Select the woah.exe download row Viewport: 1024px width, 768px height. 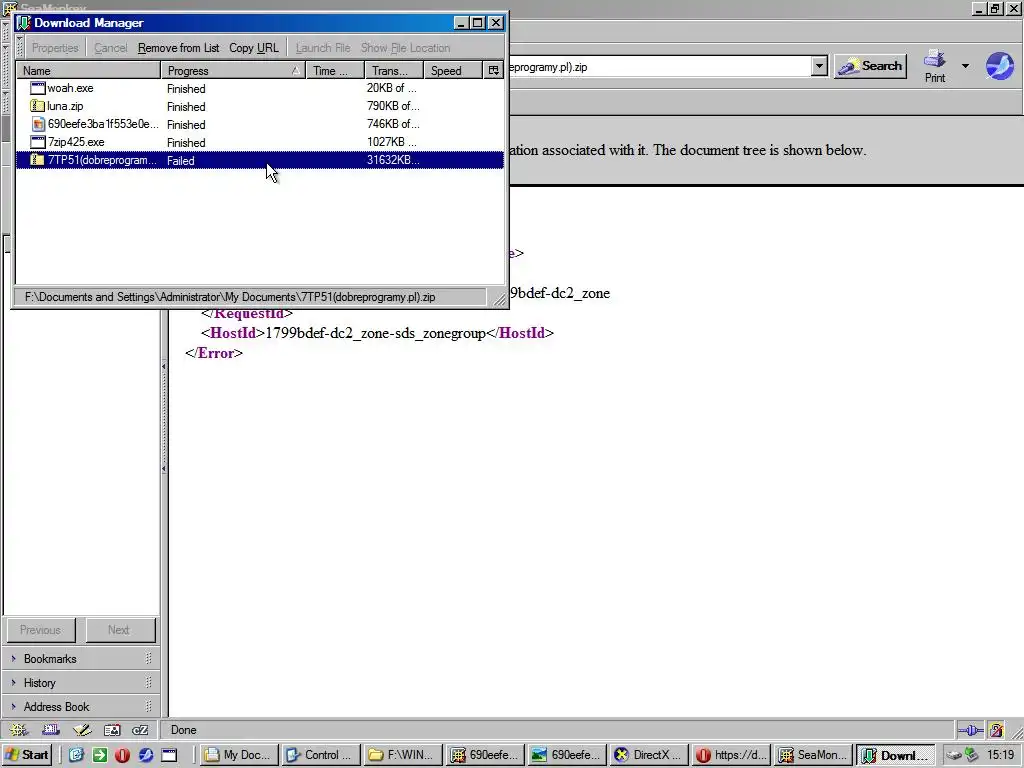260,88
